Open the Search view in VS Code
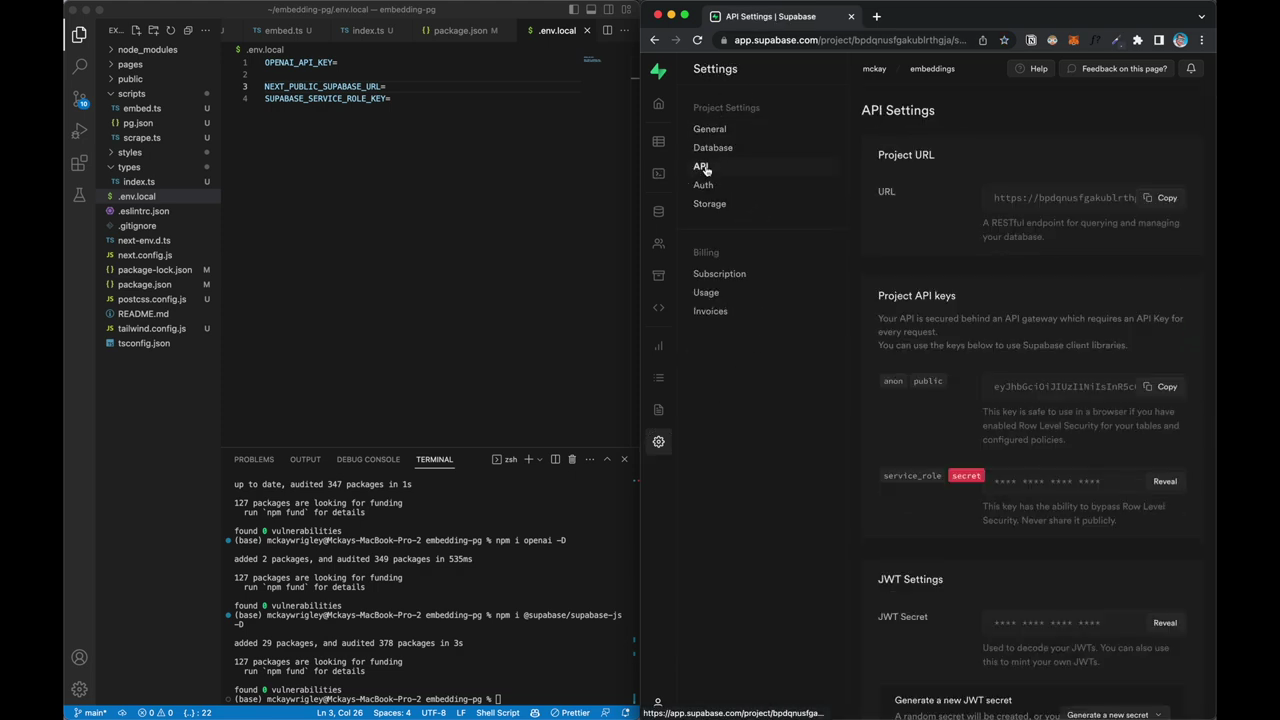 [x=79, y=67]
